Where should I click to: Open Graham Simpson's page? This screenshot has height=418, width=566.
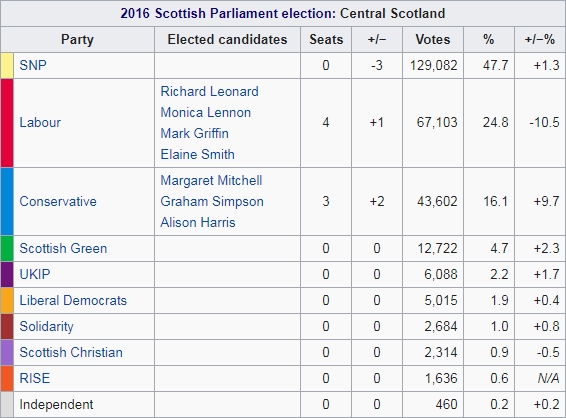212,201
